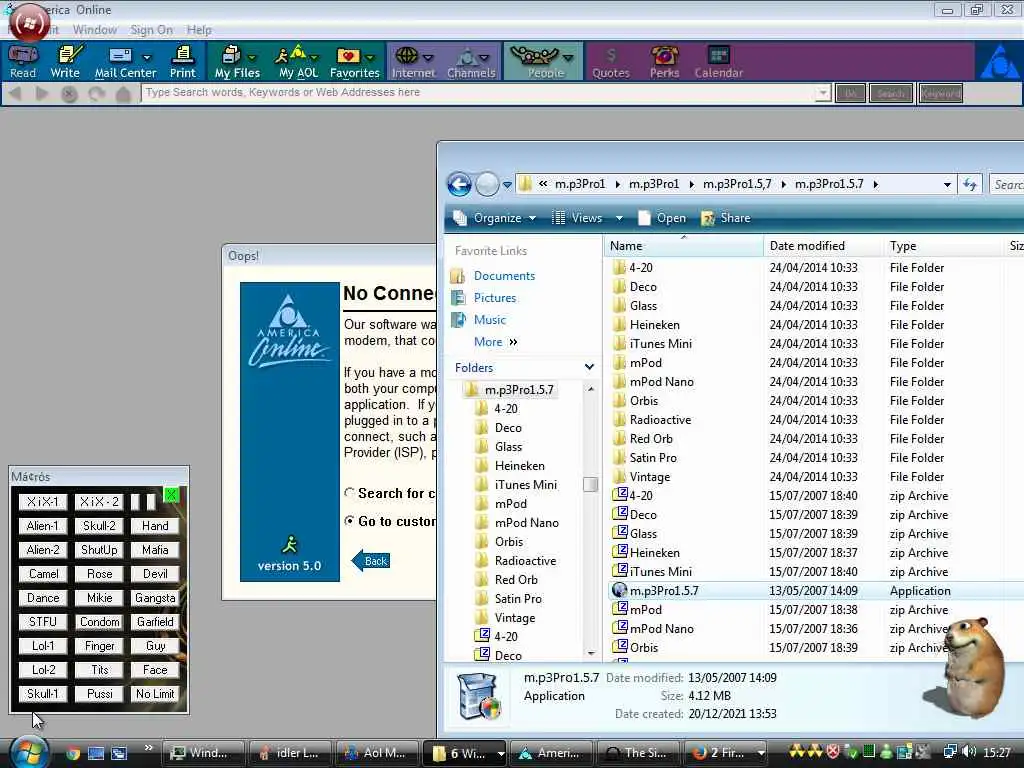1024x768 pixels.
Task: Open the Help menu in AOL
Action: [x=199, y=30]
